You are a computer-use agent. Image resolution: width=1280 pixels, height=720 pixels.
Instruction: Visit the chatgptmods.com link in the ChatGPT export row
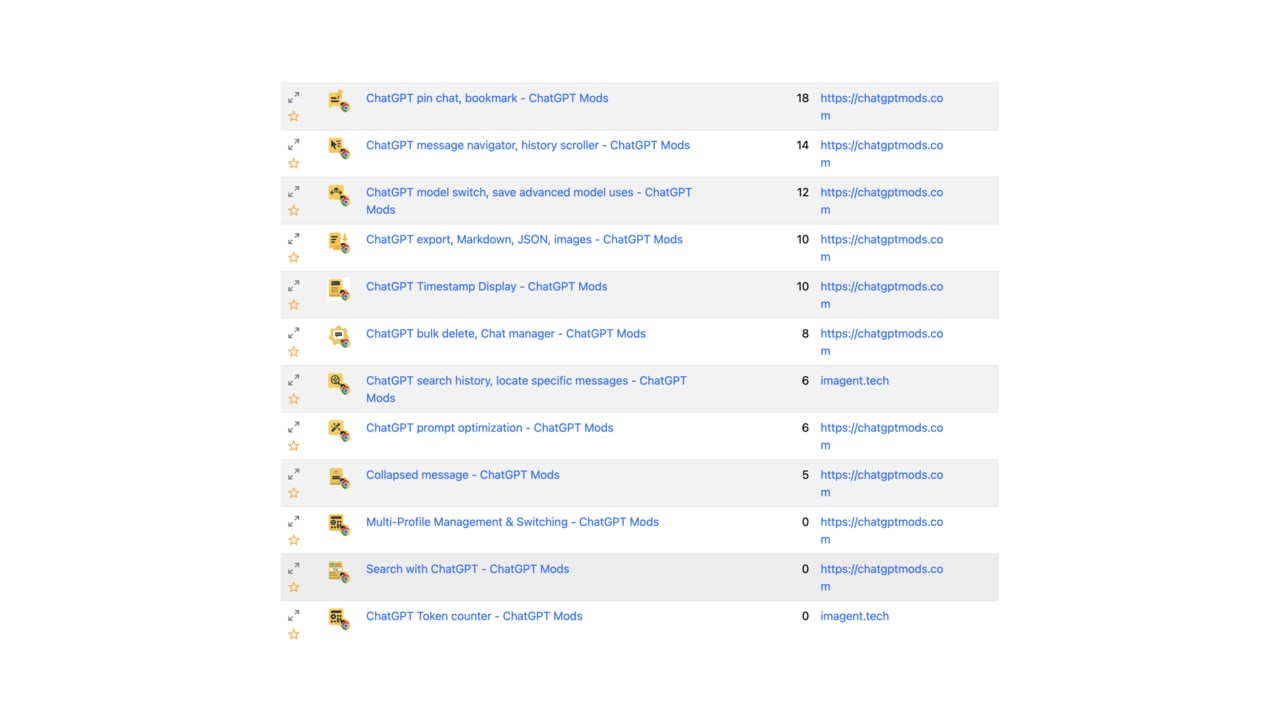click(x=882, y=248)
